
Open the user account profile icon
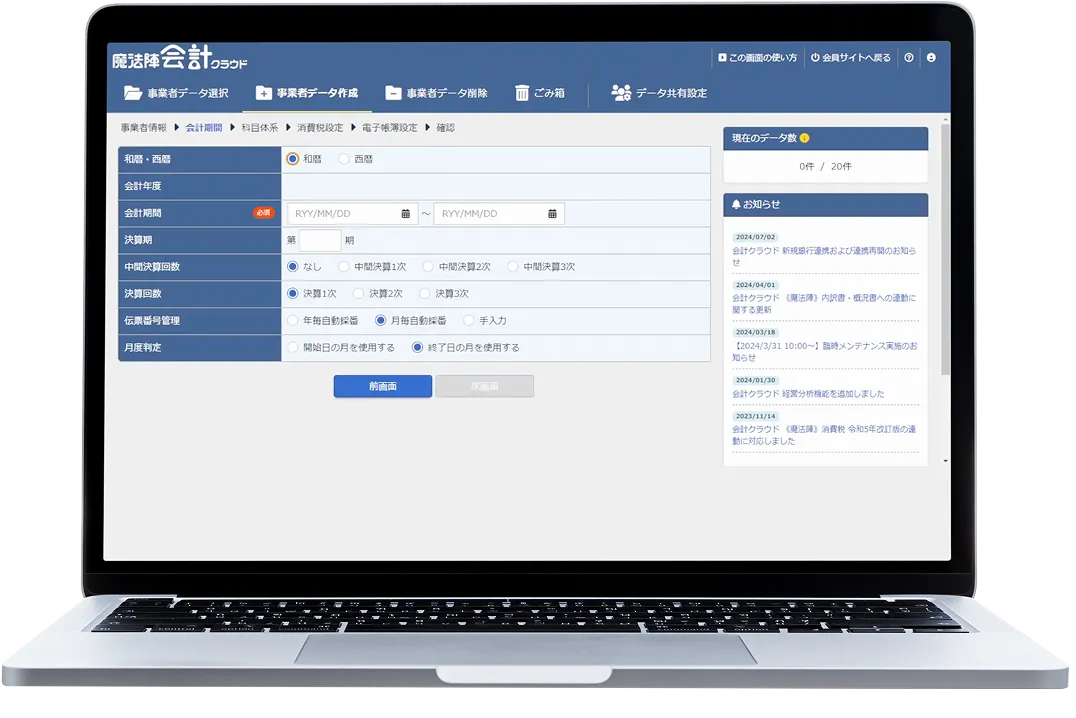coord(931,58)
